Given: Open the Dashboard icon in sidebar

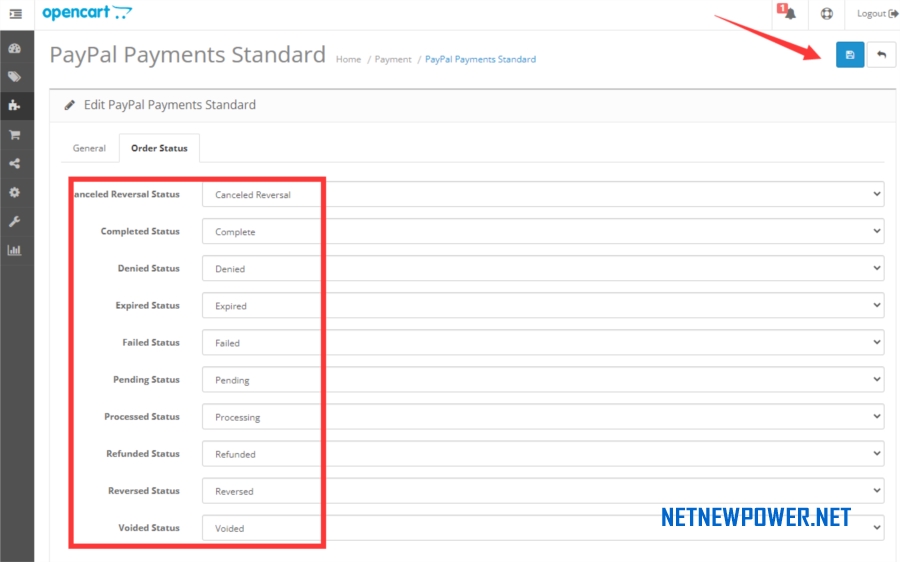Looking at the screenshot, I should [15, 49].
